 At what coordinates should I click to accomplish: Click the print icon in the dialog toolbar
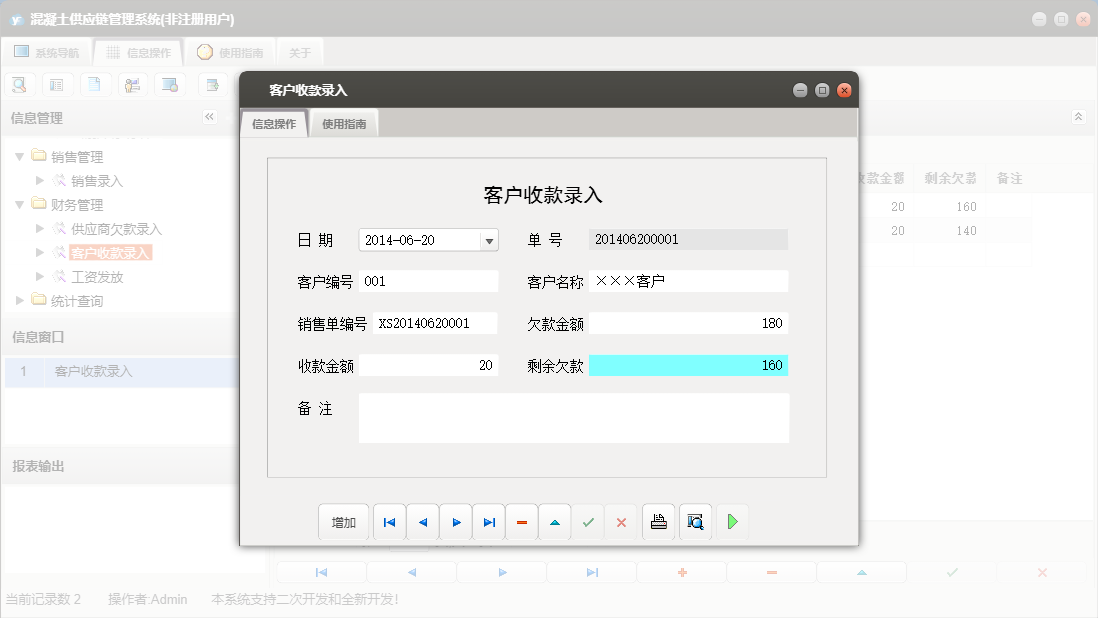658,521
